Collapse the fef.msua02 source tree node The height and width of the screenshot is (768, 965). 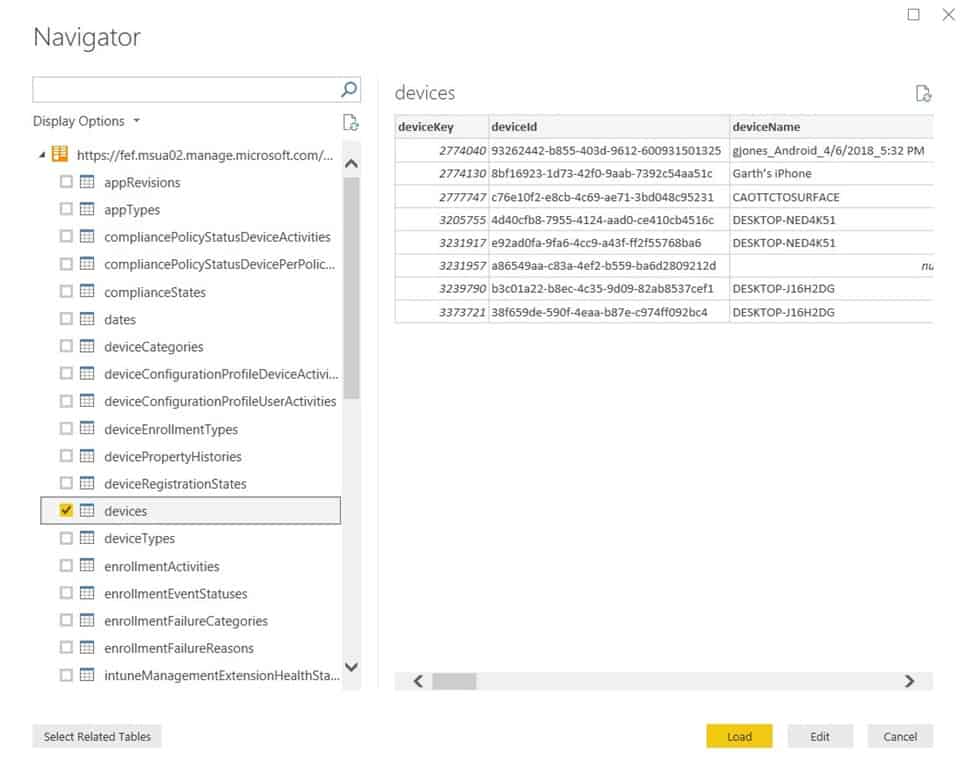tap(42, 155)
